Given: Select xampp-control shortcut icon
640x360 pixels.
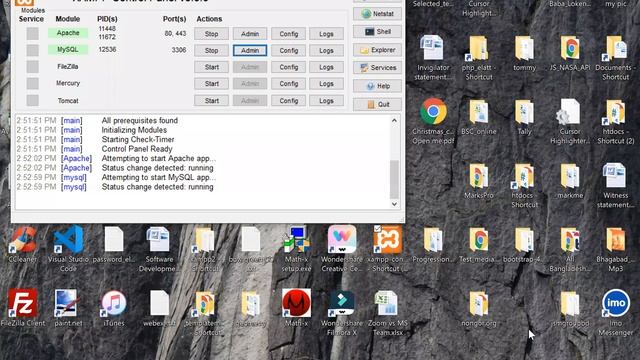Looking at the screenshot, I should [388, 249].
